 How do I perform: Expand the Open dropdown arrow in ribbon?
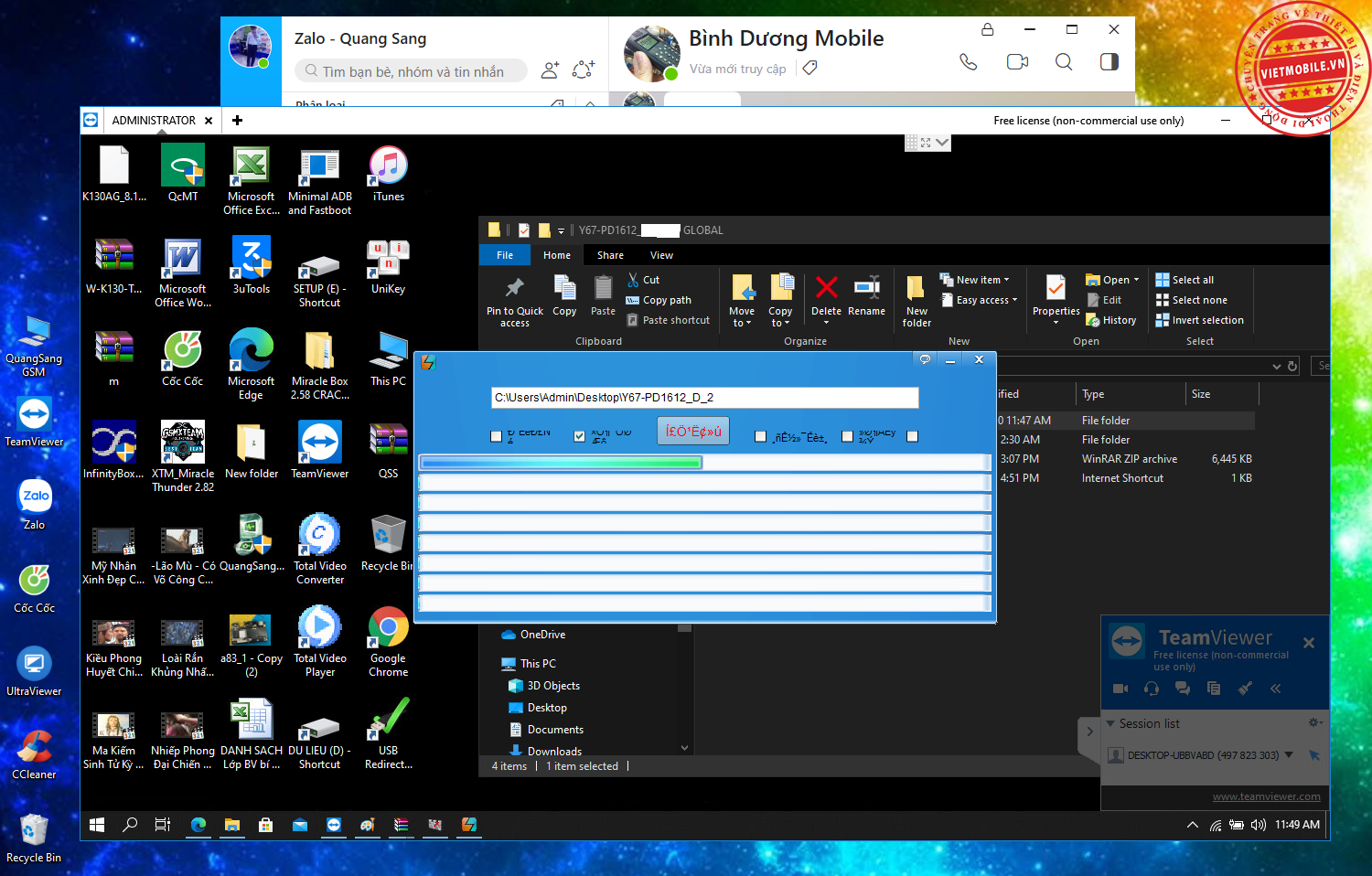pyautogui.click(x=1136, y=280)
